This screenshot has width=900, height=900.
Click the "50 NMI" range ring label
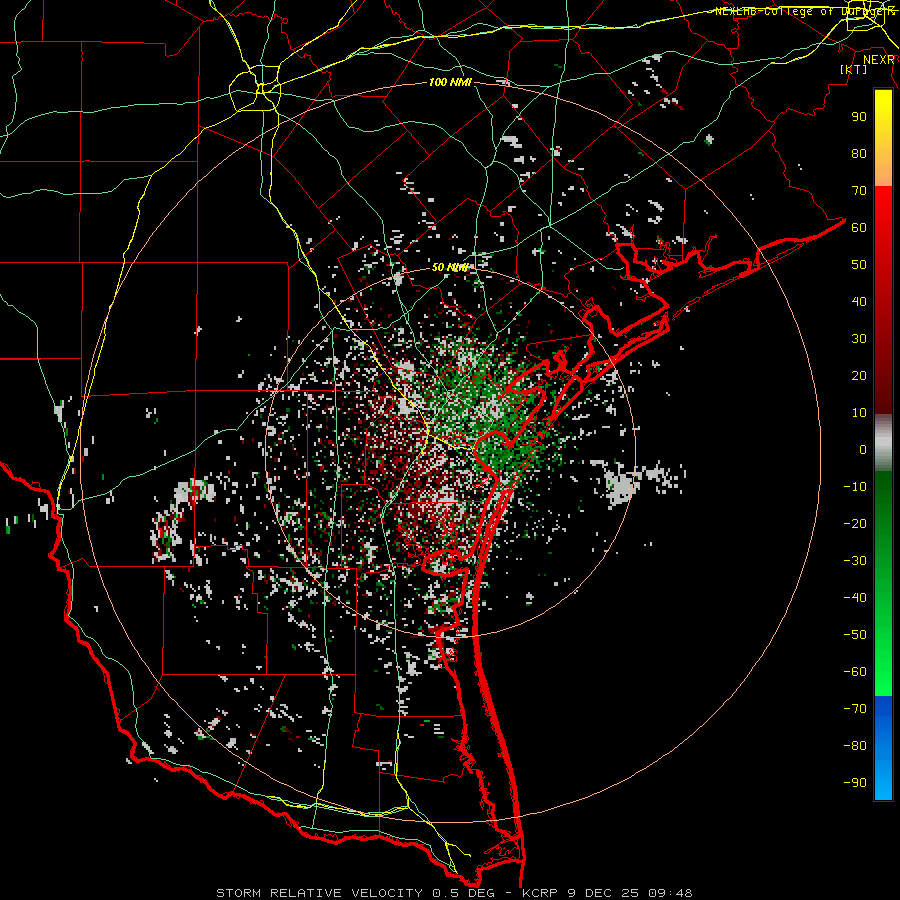coord(450,267)
